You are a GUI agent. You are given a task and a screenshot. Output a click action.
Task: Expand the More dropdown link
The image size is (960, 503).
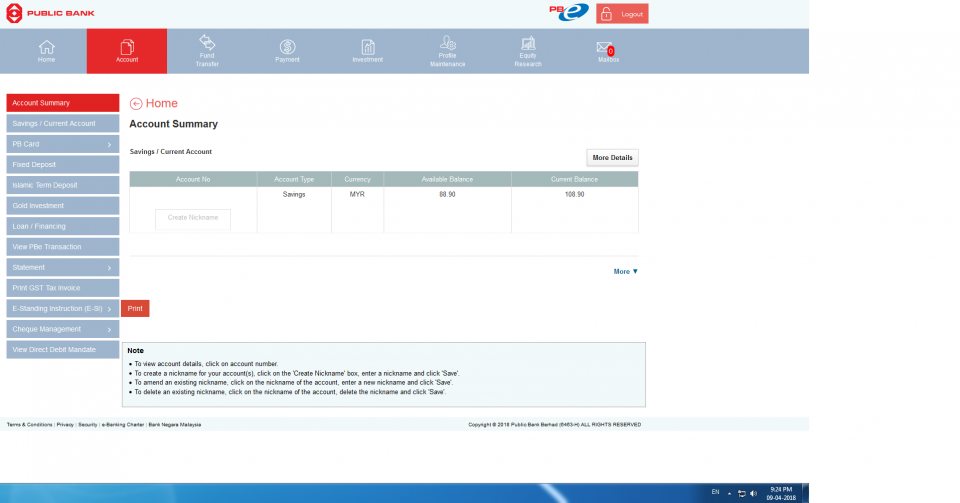point(626,271)
